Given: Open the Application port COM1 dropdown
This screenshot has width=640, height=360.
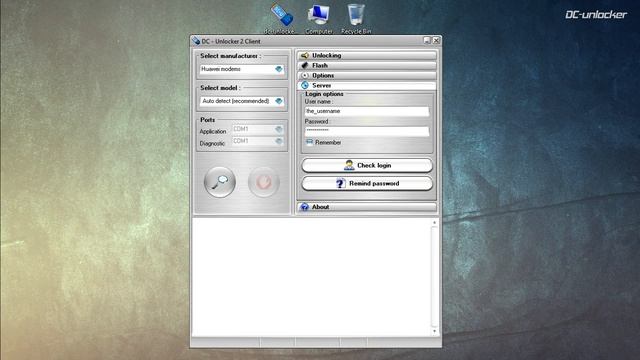Looking at the screenshot, I should pyautogui.click(x=258, y=129).
